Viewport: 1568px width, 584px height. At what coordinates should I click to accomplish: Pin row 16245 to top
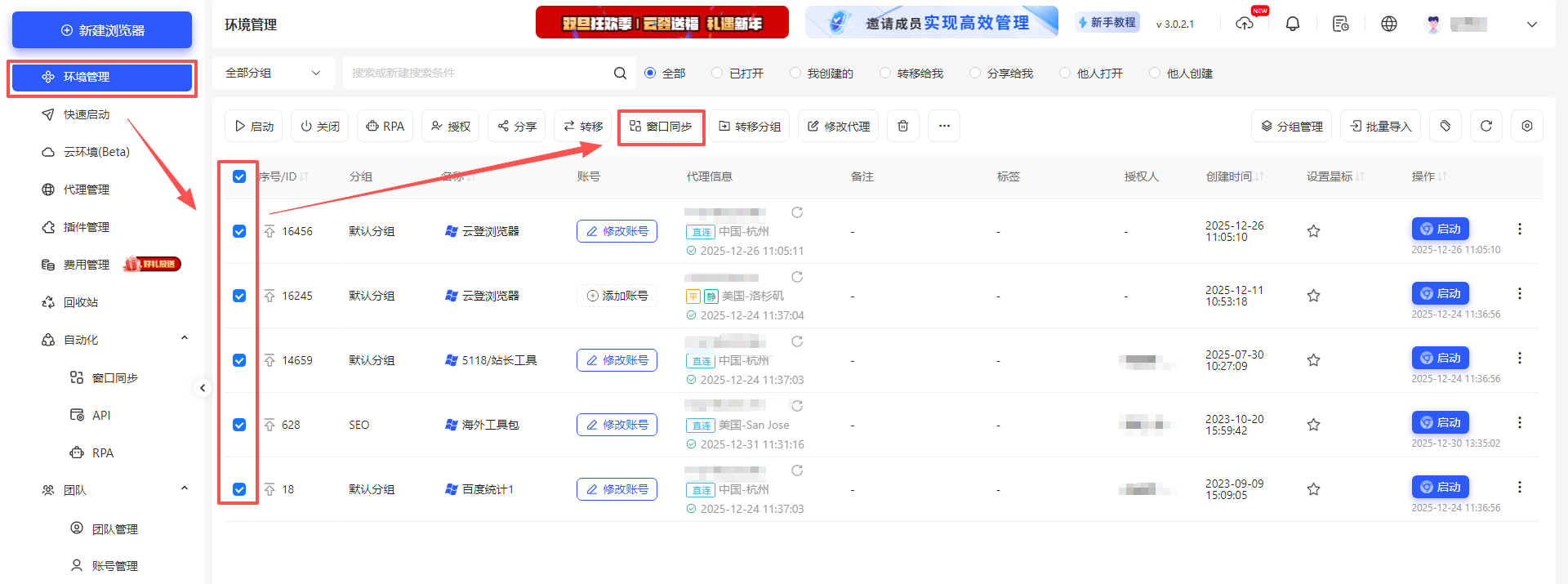(269, 296)
